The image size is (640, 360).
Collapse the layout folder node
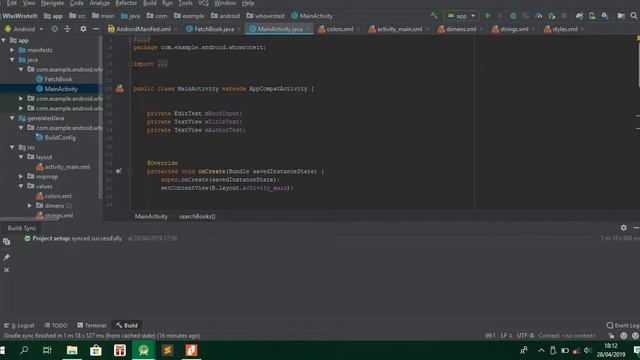click(x=21, y=157)
